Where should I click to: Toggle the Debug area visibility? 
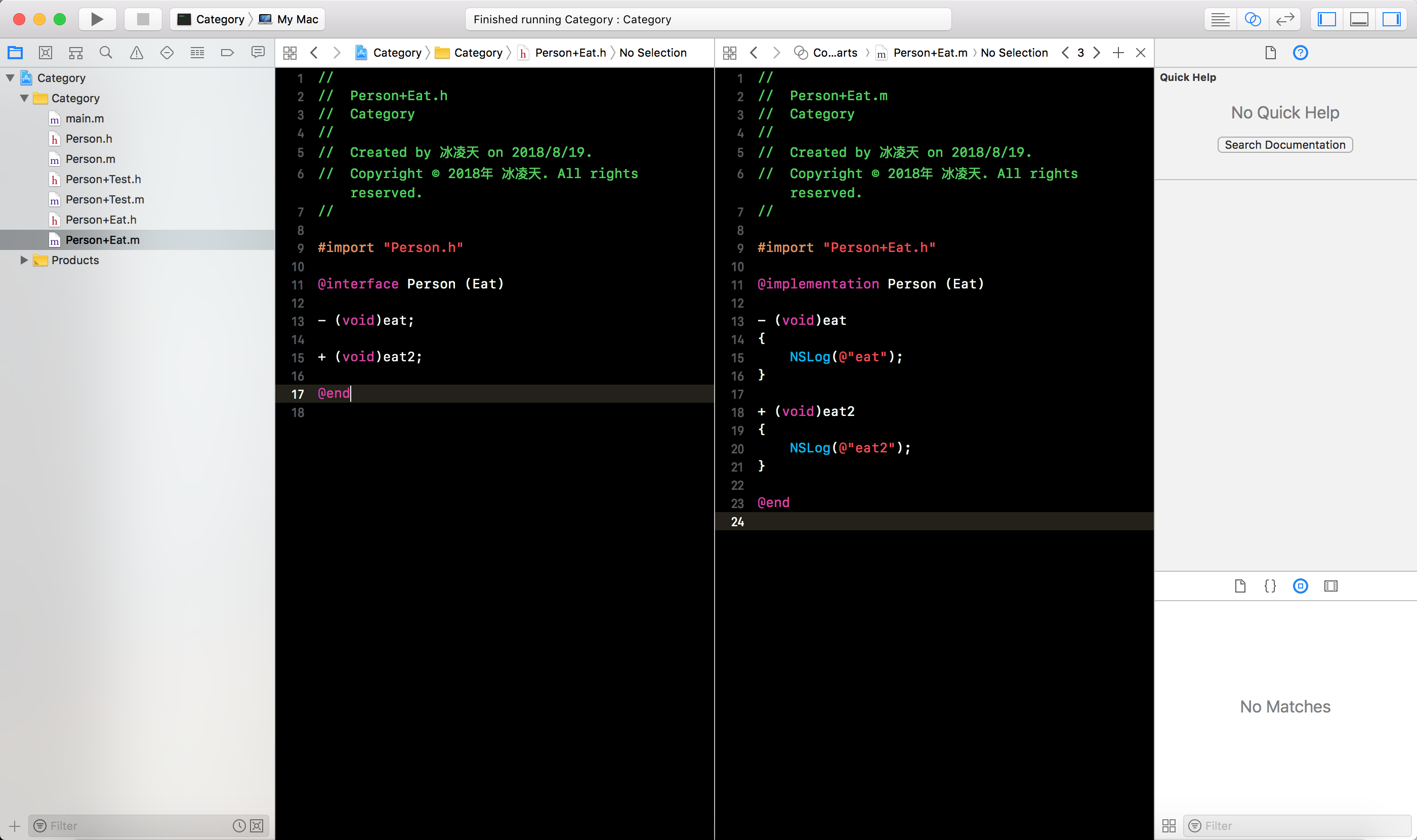click(x=1359, y=19)
